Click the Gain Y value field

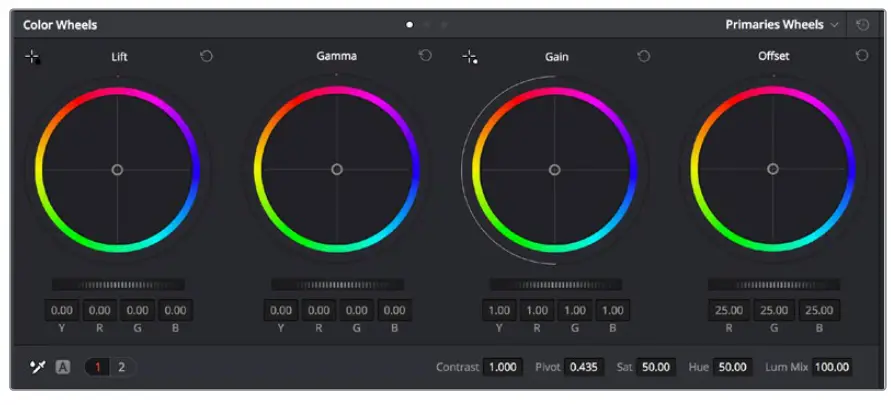point(499,310)
